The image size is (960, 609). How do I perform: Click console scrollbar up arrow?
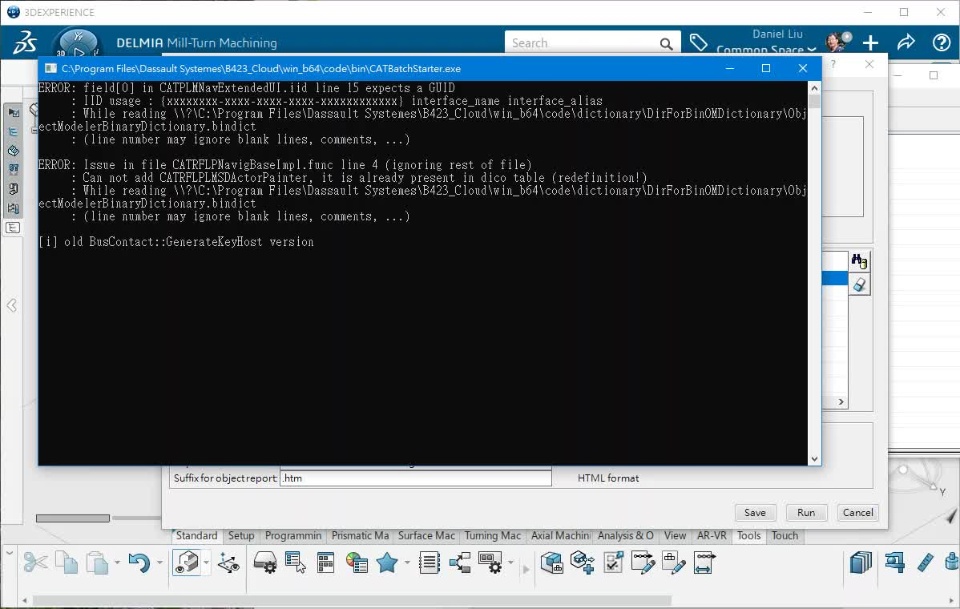coord(814,88)
